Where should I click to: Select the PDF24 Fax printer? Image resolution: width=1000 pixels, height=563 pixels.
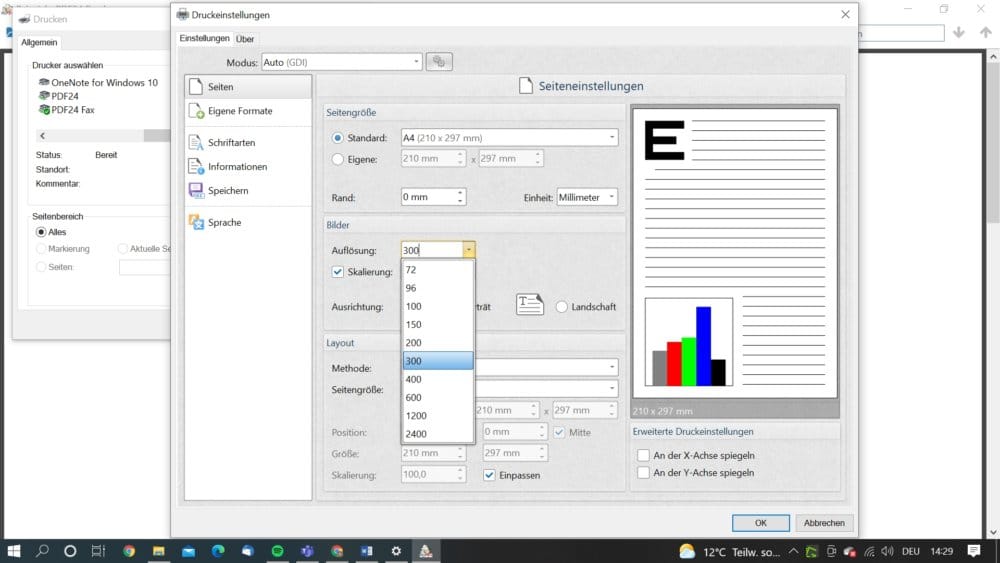(66, 110)
